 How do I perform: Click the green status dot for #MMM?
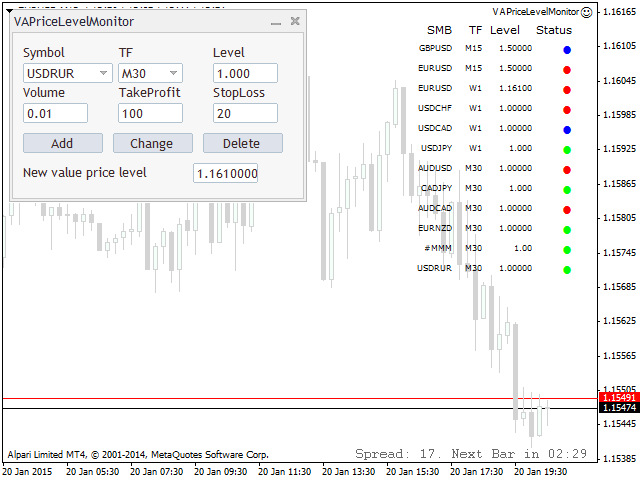point(567,249)
